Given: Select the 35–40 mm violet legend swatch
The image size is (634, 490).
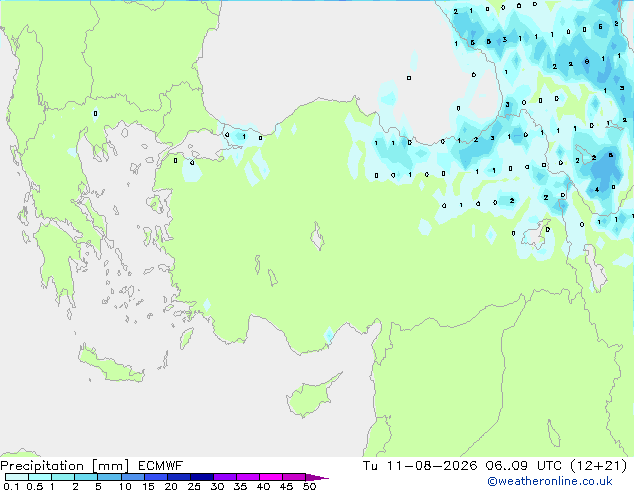Looking at the screenshot, I should (x=247, y=477).
